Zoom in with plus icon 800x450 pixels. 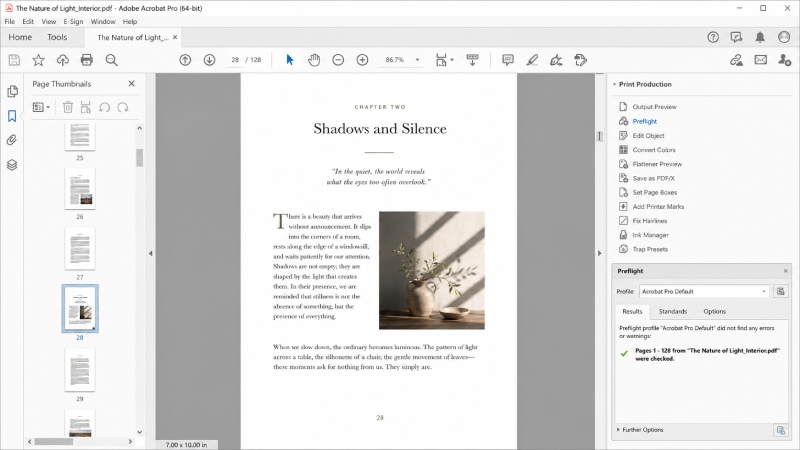click(362, 60)
